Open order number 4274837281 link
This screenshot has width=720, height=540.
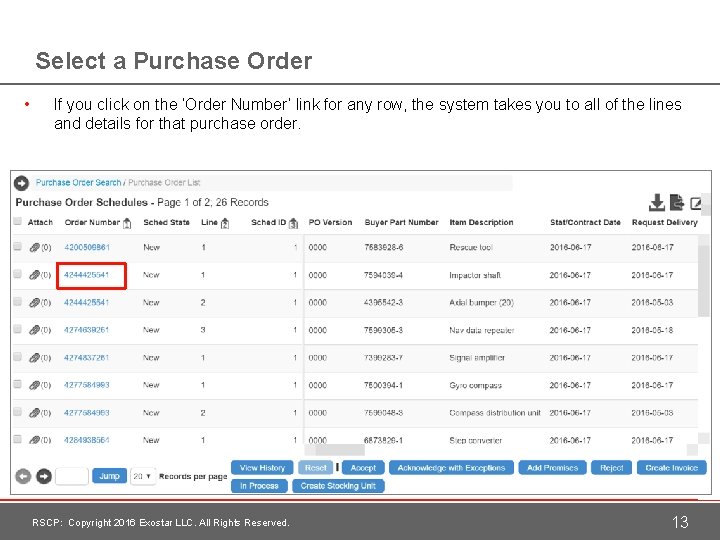(x=86, y=358)
